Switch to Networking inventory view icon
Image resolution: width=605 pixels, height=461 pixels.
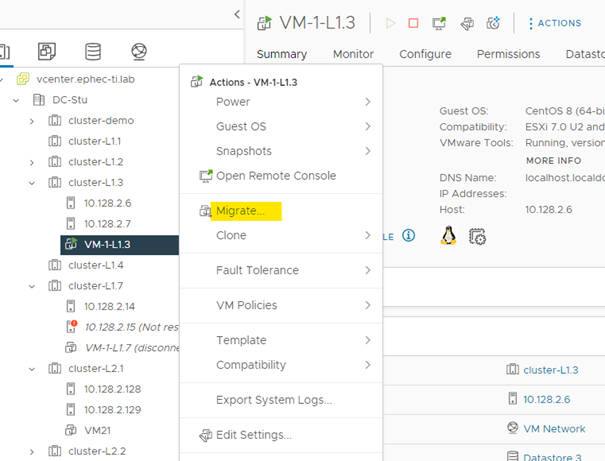pos(139,51)
